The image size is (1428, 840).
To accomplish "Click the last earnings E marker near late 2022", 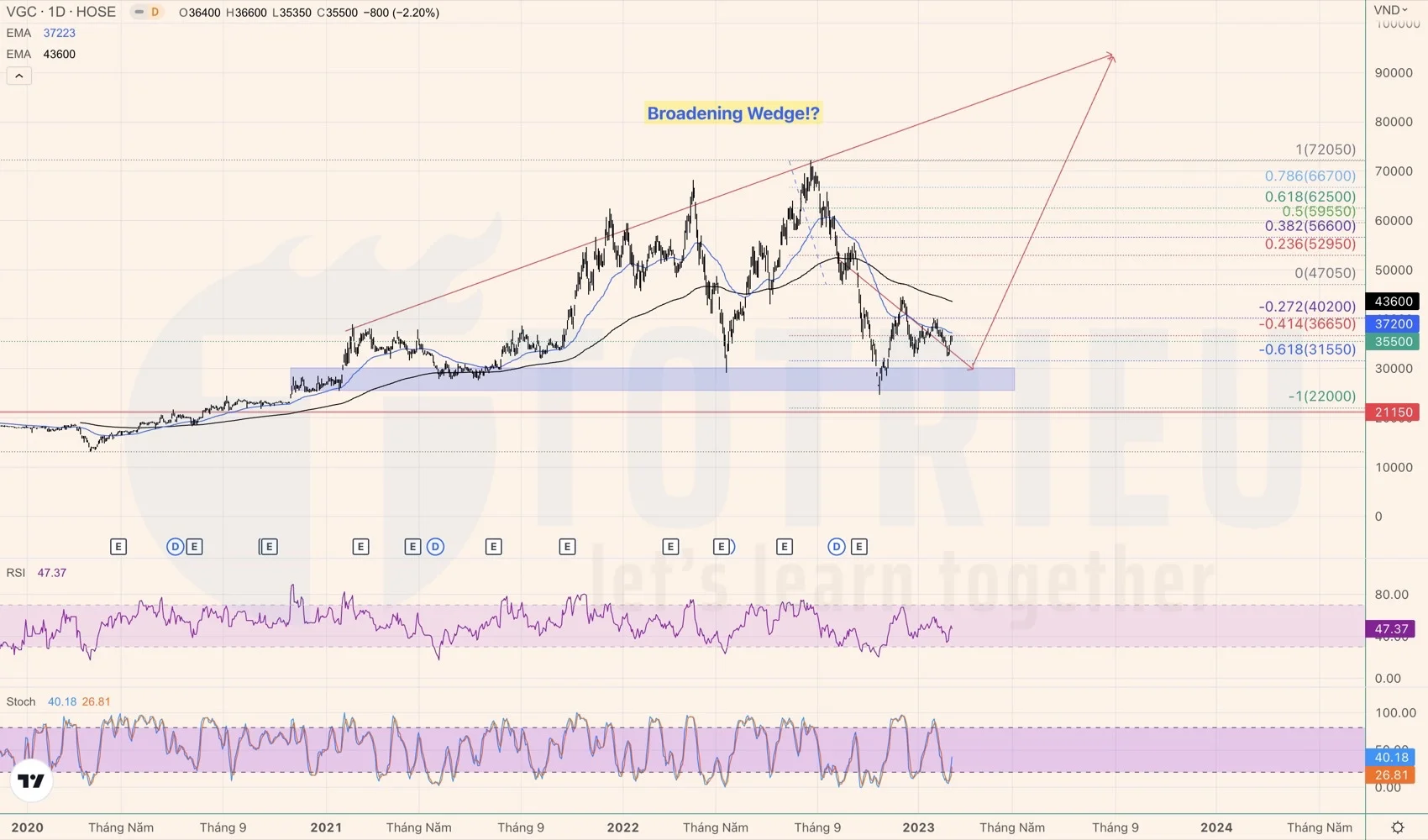I will (858, 547).
